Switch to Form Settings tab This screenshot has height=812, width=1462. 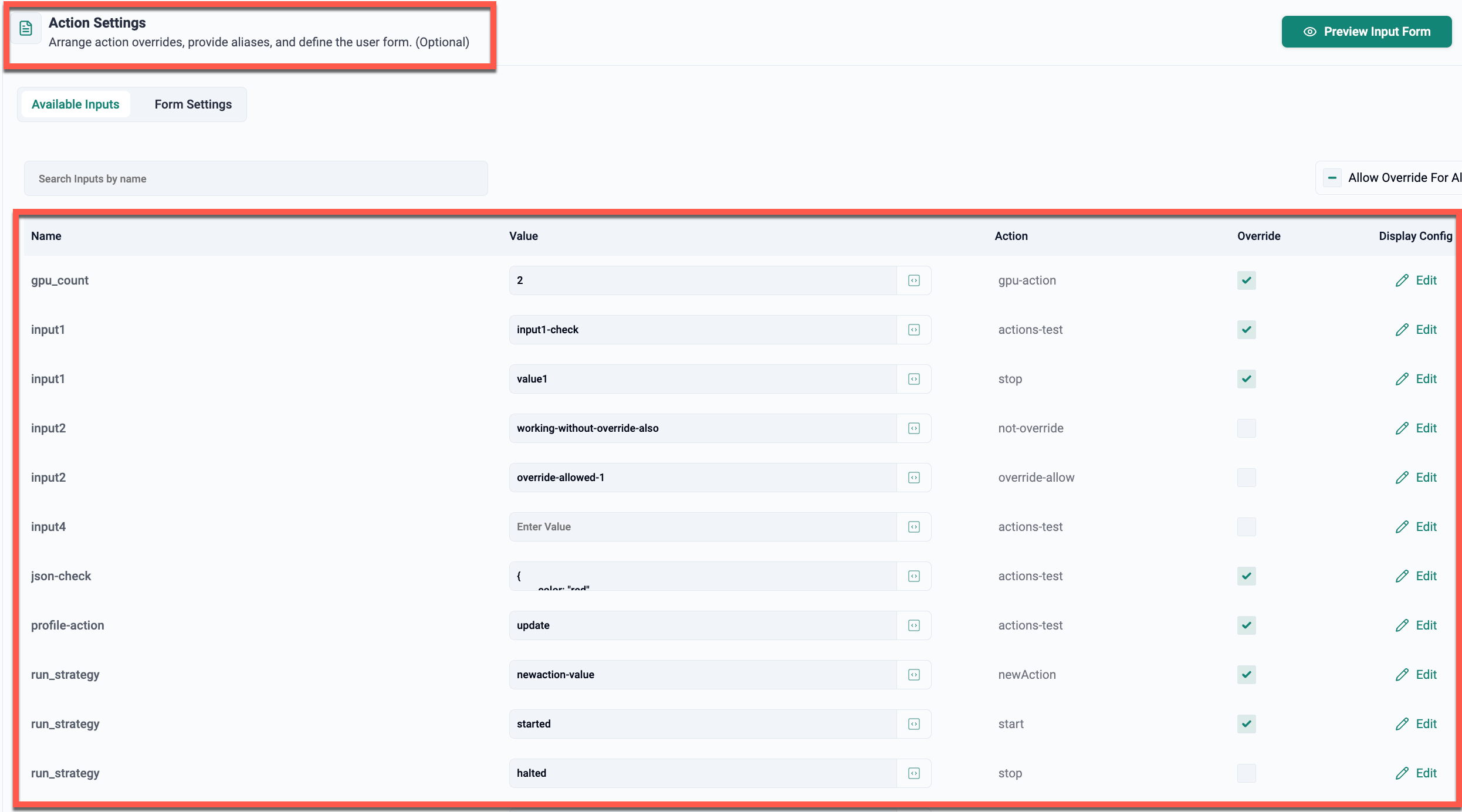[x=193, y=104]
